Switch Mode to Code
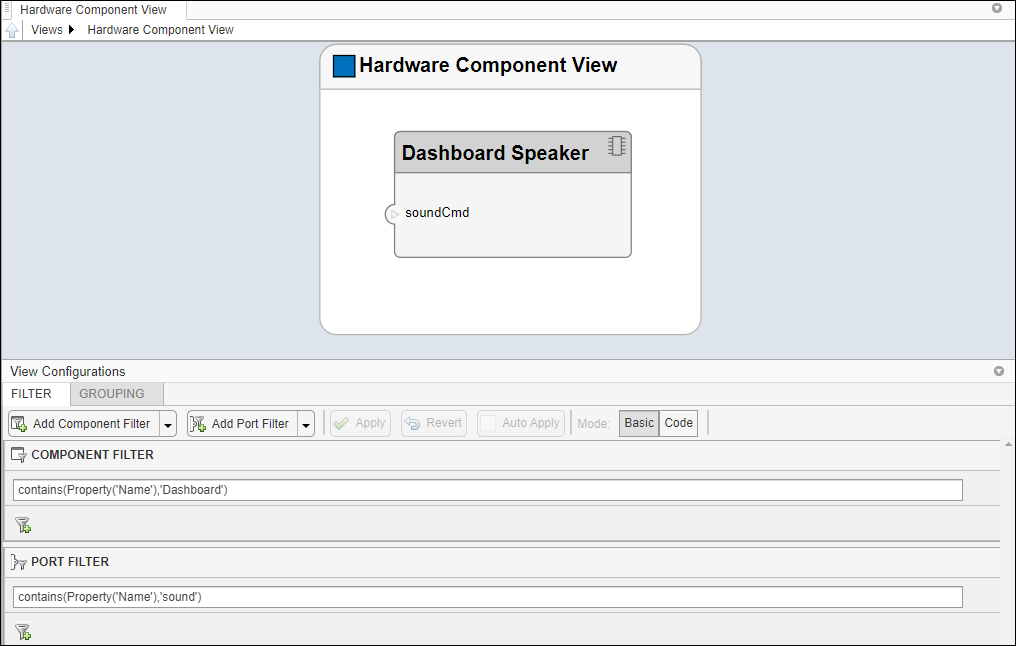1016x646 pixels. pyautogui.click(x=678, y=423)
